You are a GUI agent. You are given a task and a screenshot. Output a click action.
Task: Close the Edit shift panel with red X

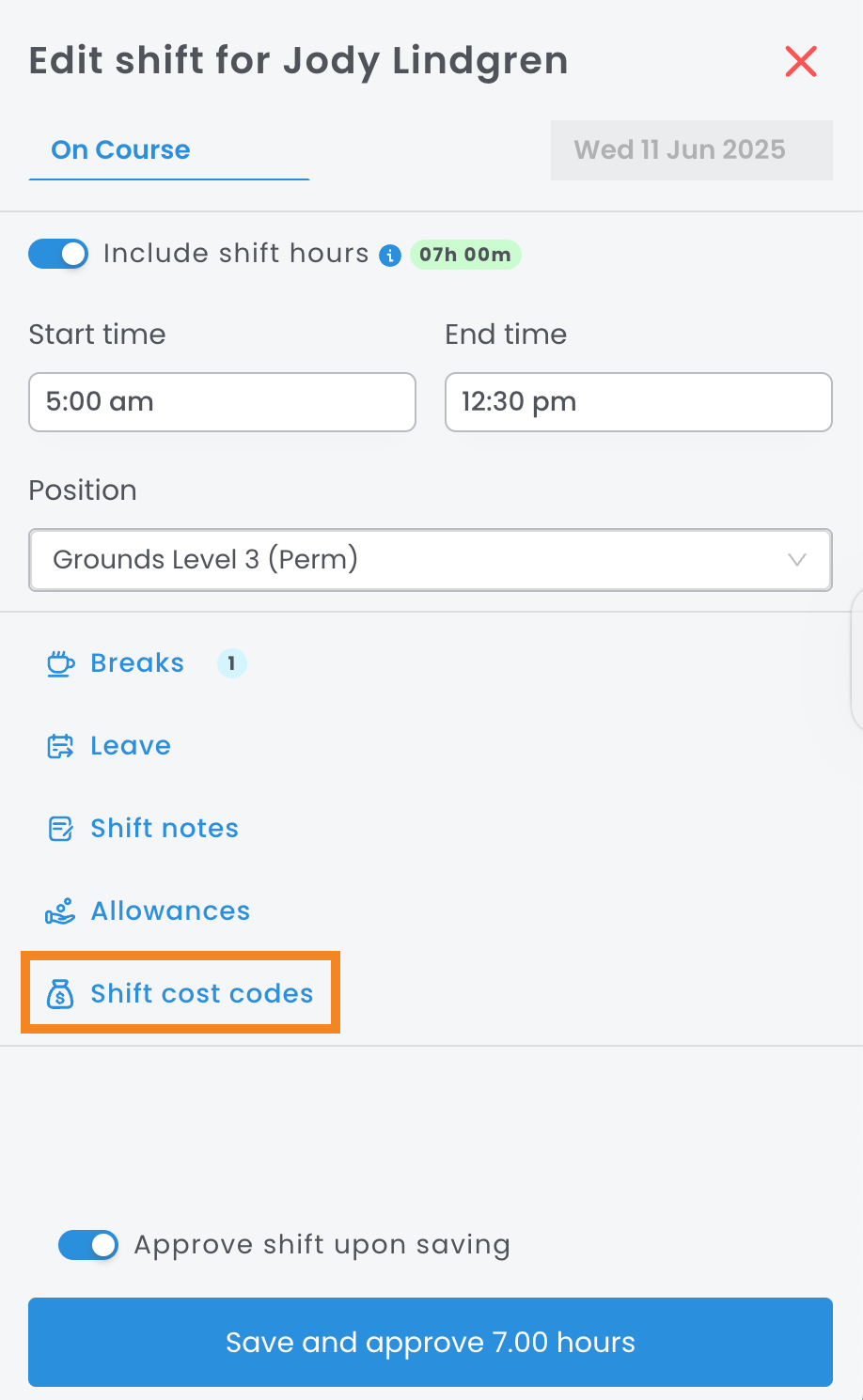click(x=801, y=62)
